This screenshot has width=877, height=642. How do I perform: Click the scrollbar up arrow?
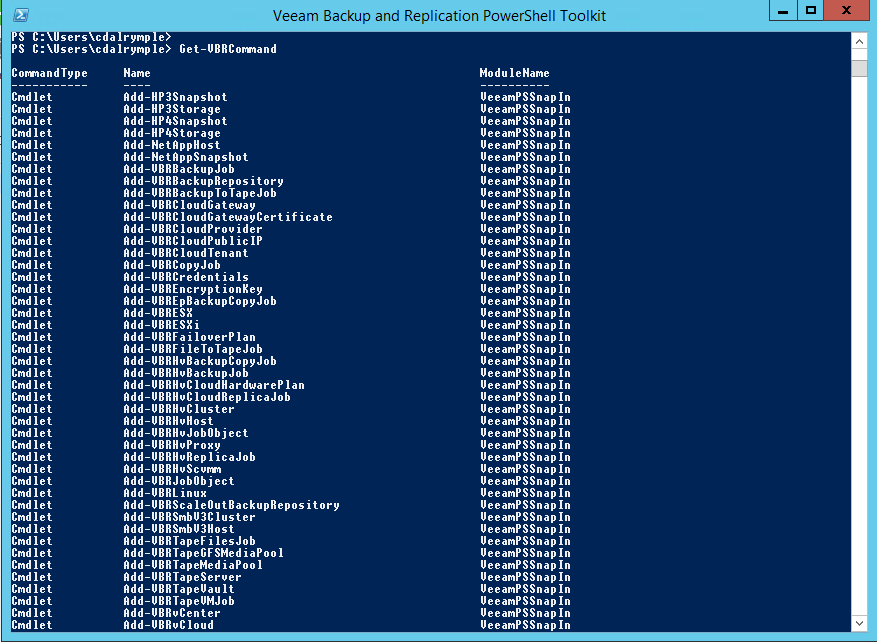tap(859, 40)
